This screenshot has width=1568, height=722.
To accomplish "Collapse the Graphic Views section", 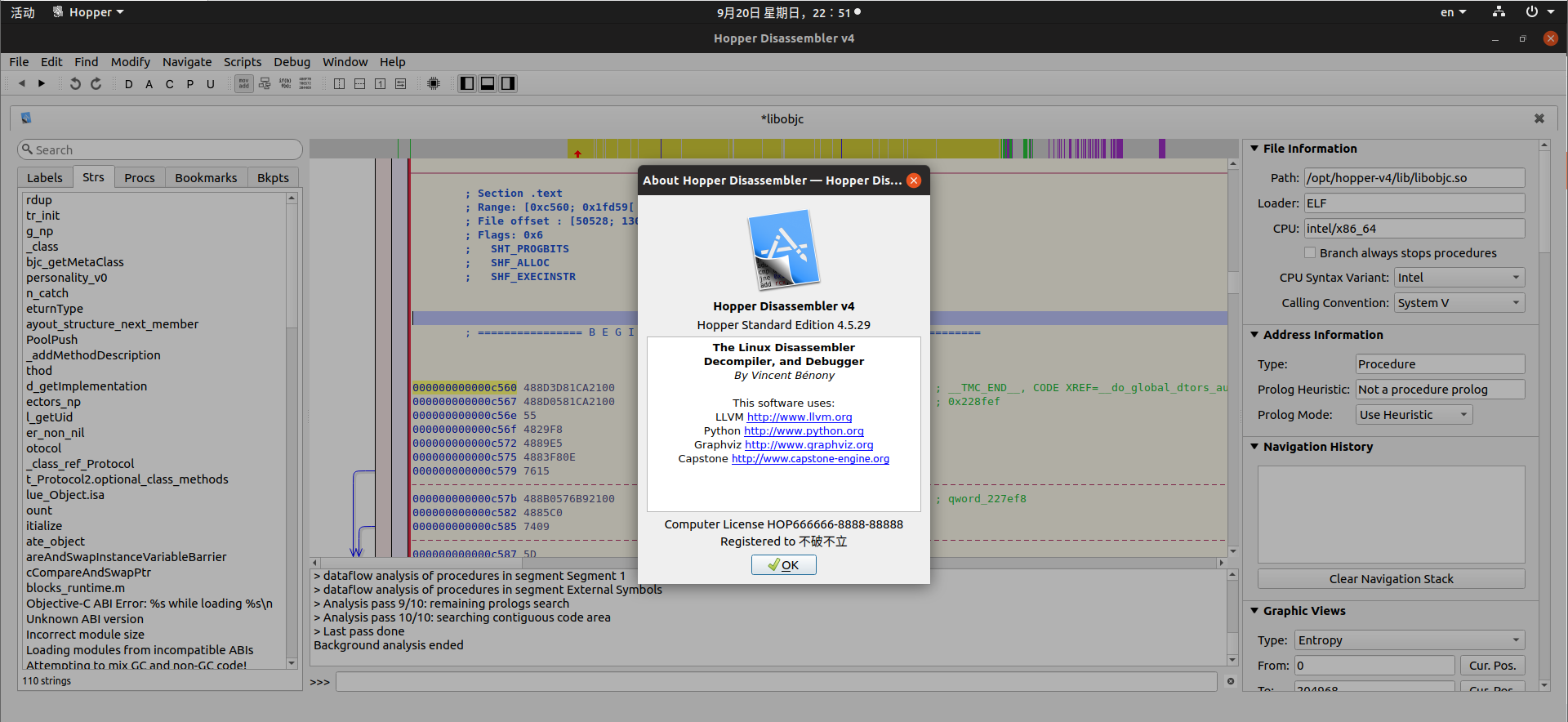I will click(1254, 611).
